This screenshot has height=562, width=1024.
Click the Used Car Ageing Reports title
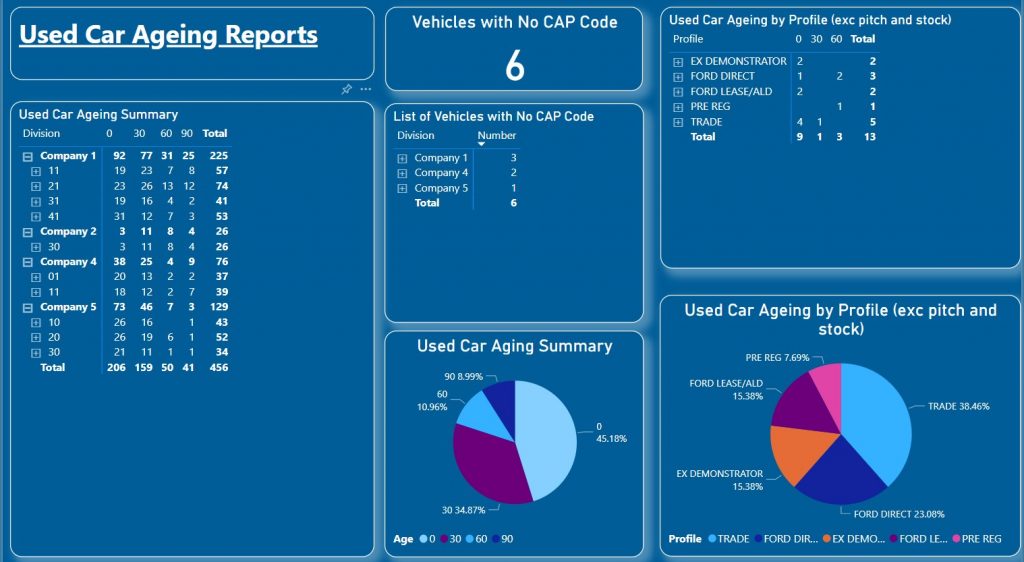168,35
